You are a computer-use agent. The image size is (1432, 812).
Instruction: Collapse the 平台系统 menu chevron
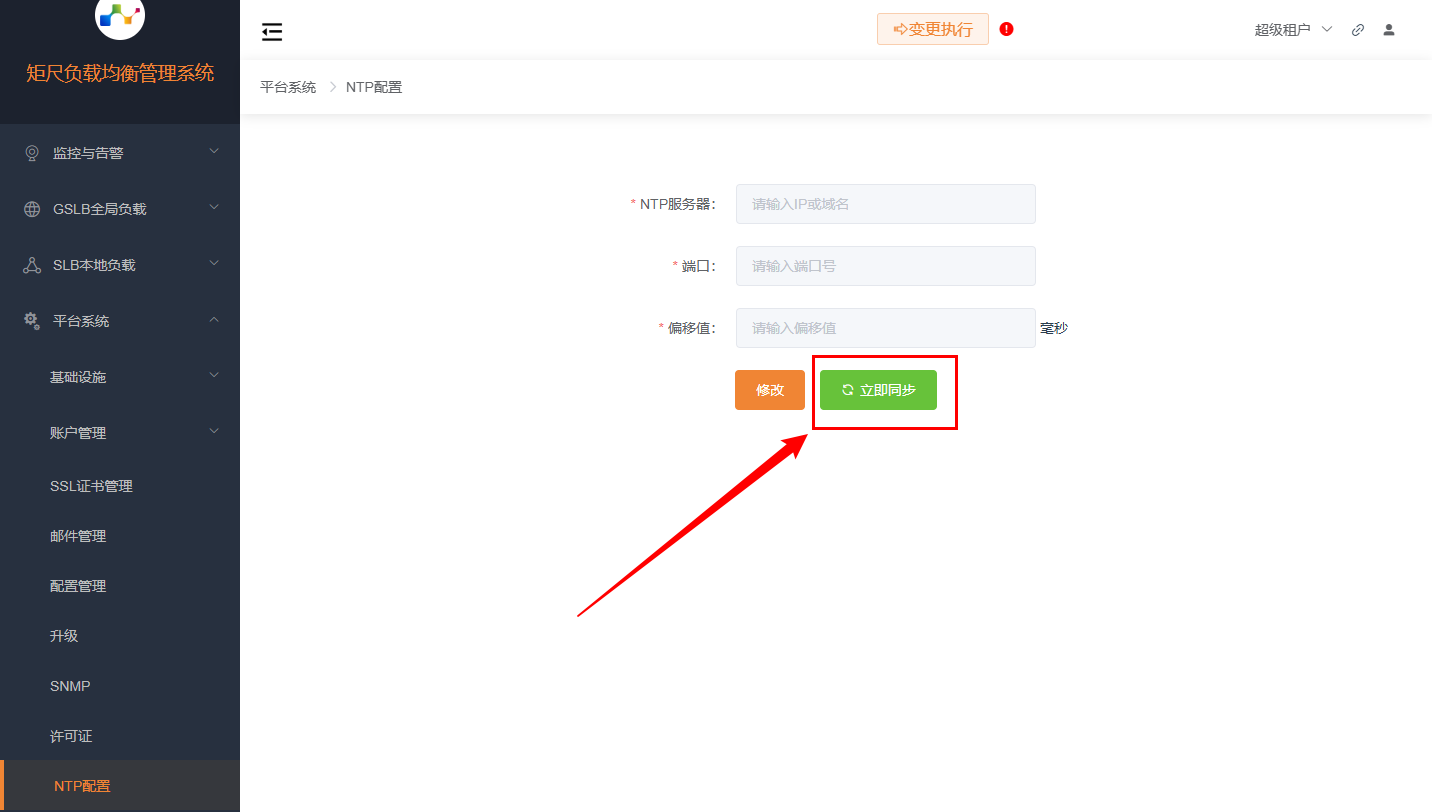[214, 320]
